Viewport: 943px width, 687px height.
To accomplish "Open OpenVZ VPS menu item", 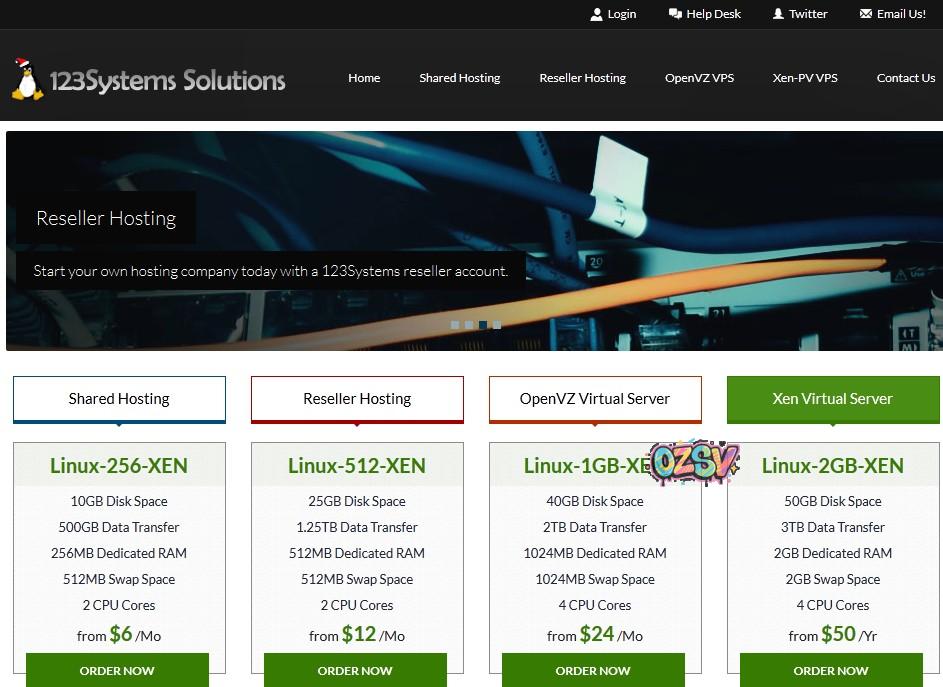I will click(x=699, y=78).
